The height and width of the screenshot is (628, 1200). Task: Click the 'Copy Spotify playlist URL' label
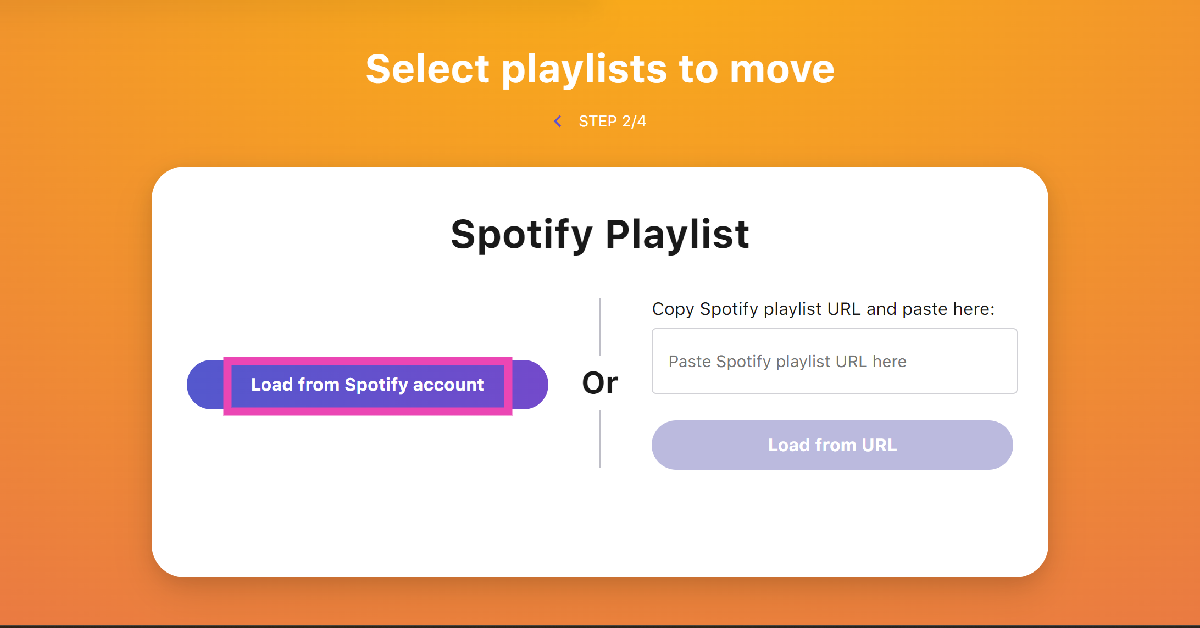point(823,309)
